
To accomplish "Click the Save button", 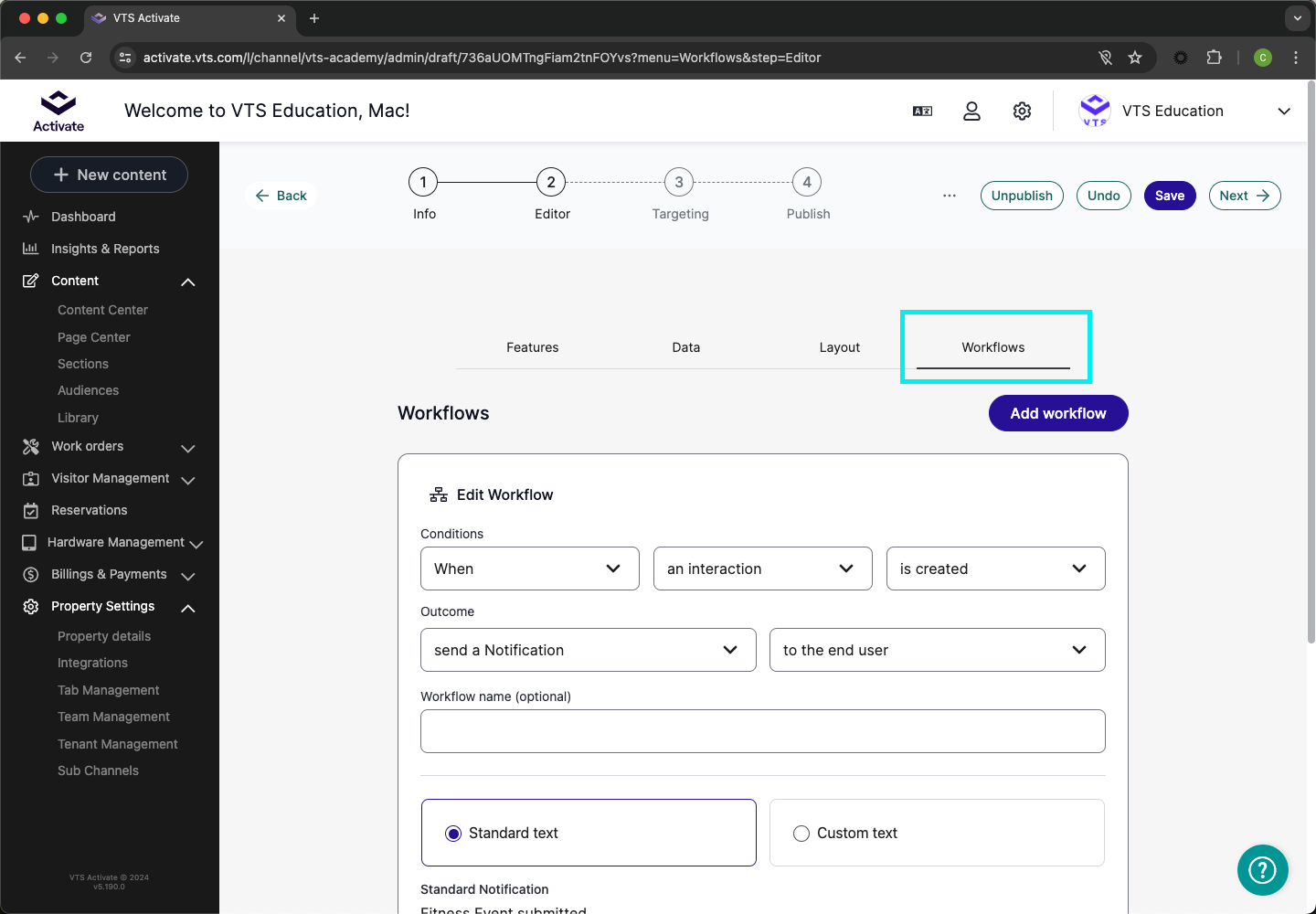I will [1169, 196].
